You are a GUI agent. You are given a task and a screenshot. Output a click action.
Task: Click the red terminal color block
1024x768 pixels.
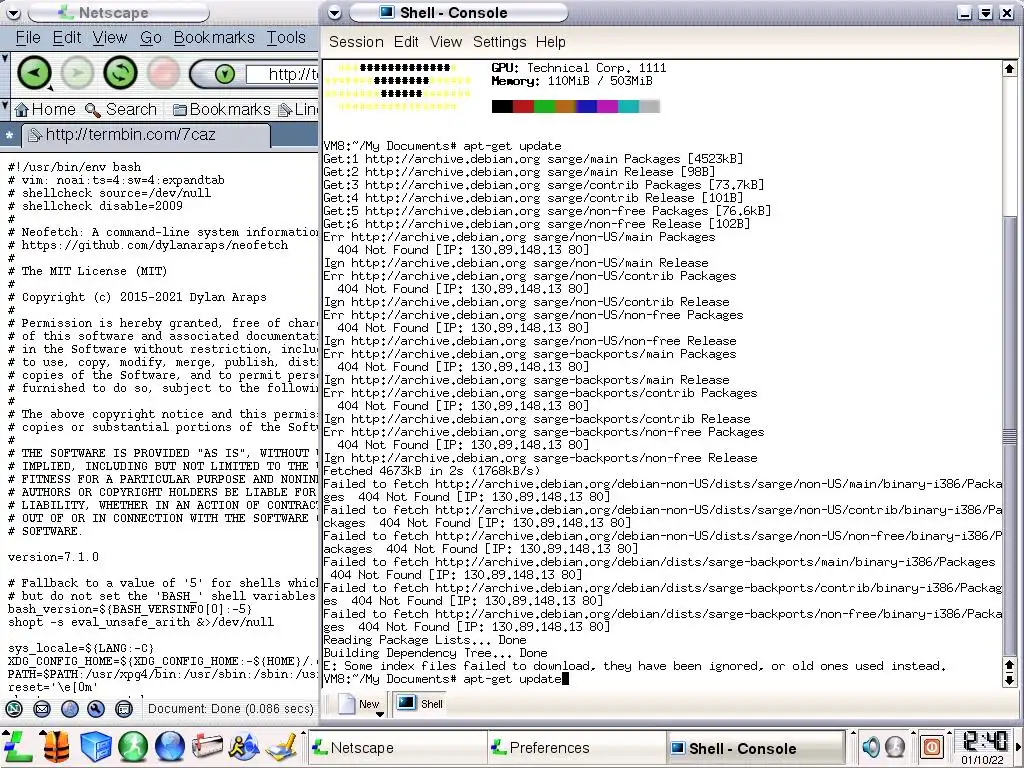click(523, 106)
